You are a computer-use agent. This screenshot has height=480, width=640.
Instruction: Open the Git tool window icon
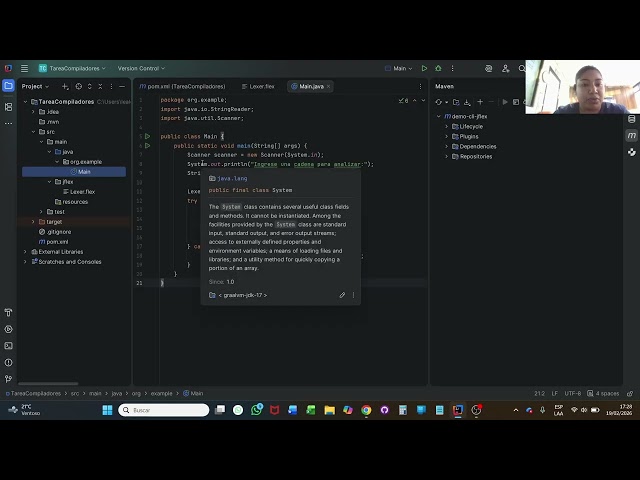tap(8, 379)
